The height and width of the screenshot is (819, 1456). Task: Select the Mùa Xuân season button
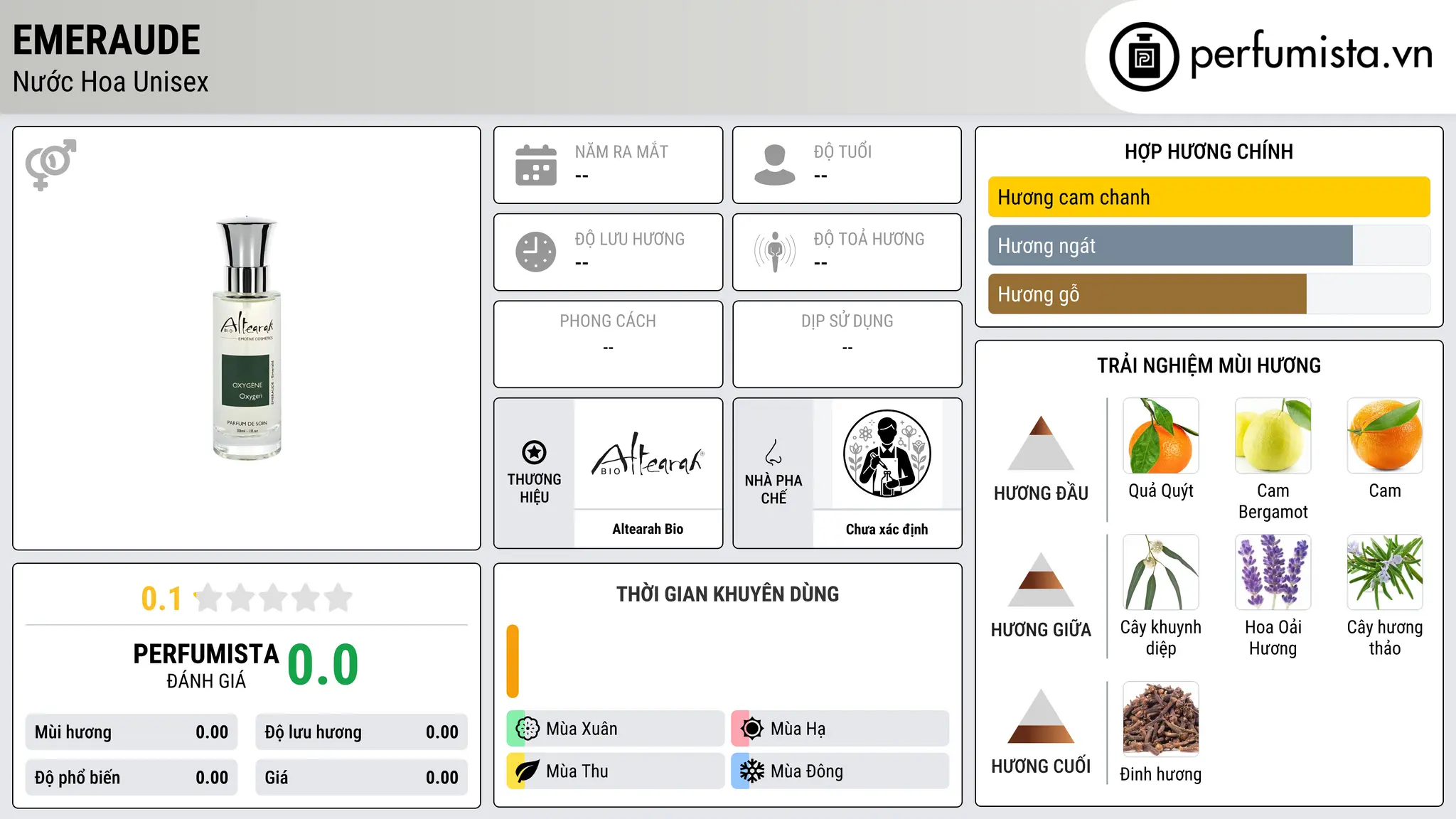(x=615, y=729)
